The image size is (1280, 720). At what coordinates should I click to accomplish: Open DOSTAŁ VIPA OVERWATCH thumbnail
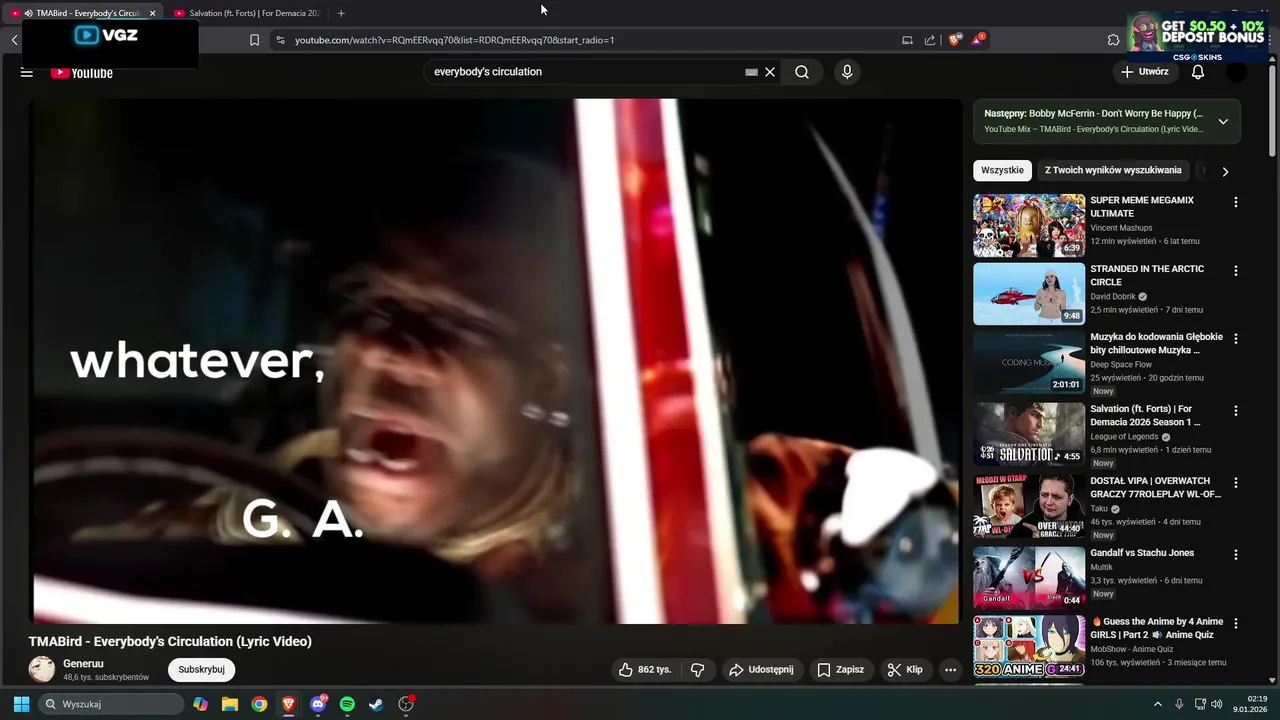1029,506
